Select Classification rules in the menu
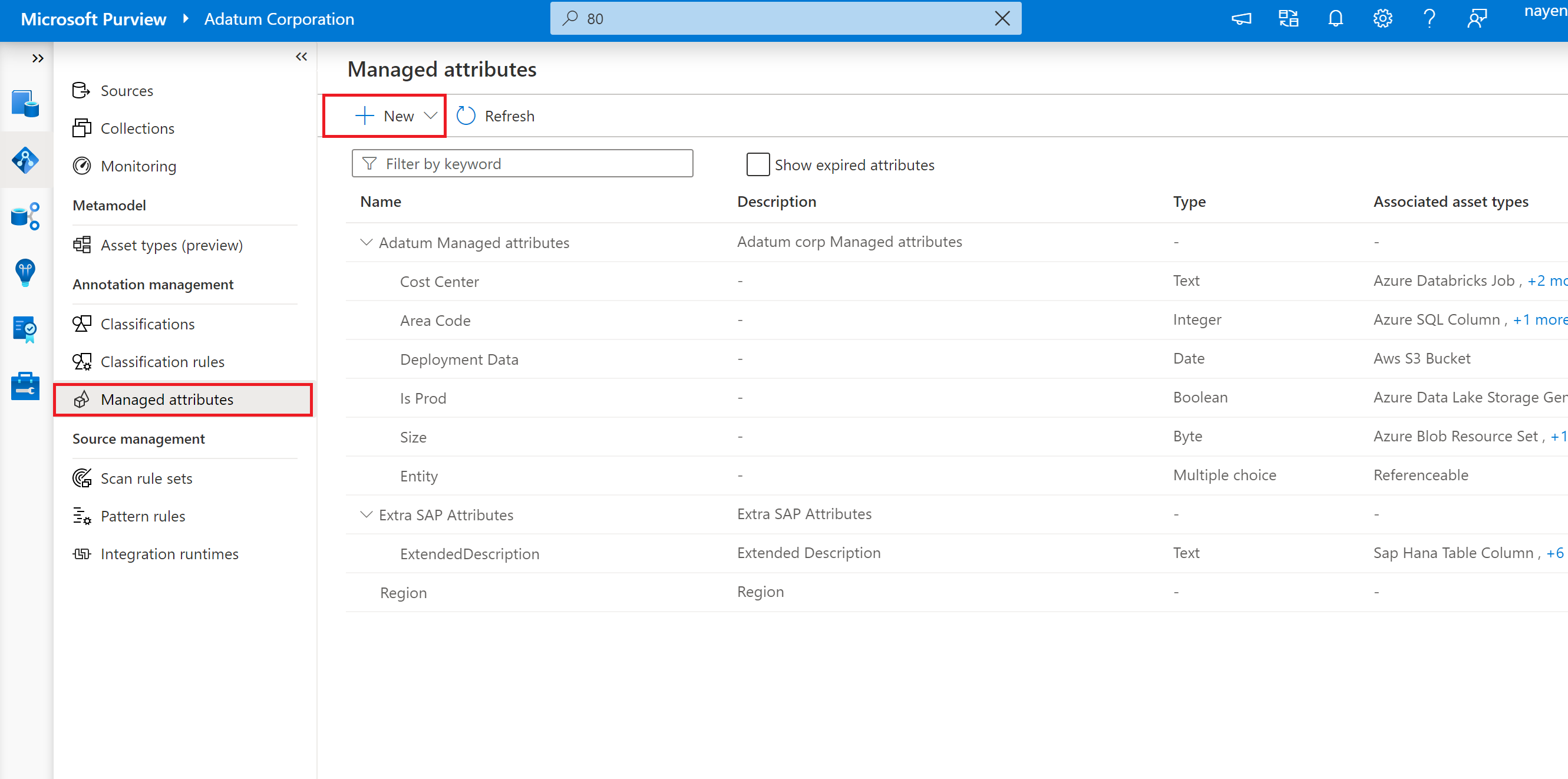1568x779 pixels. pyautogui.click(x=162, y=361)
